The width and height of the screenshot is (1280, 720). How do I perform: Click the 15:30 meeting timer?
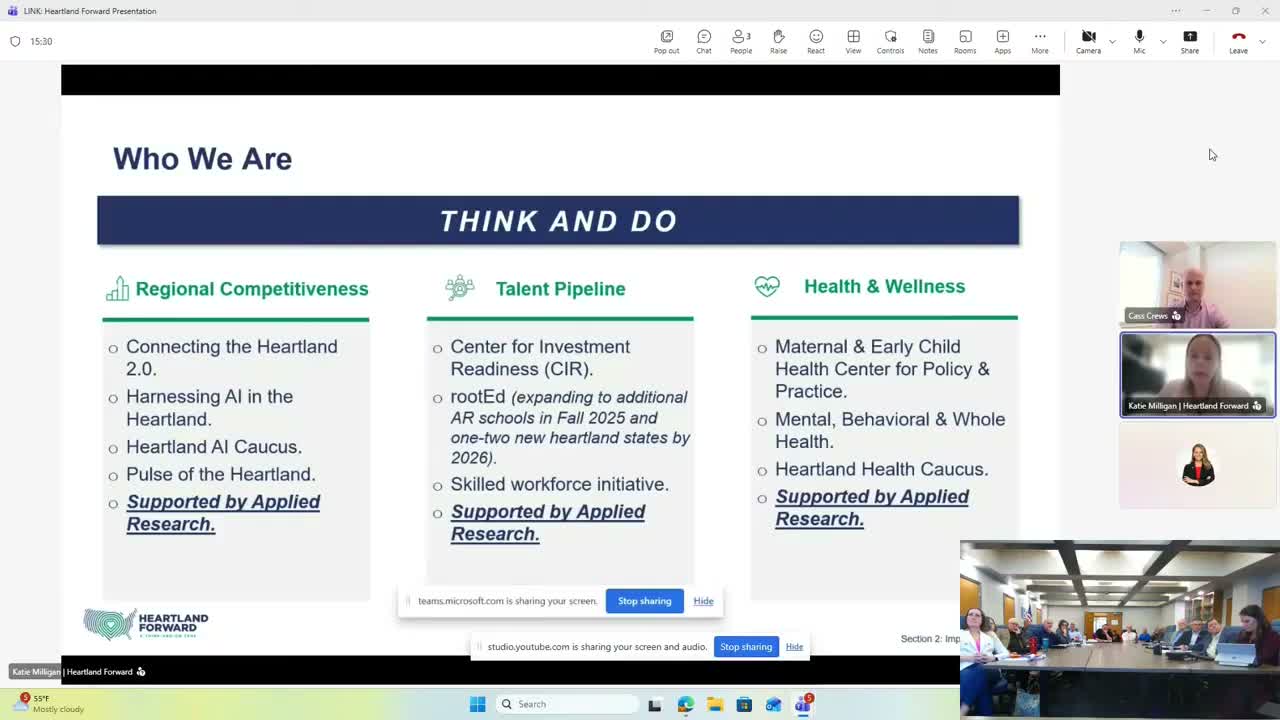(x=41, y=41)
